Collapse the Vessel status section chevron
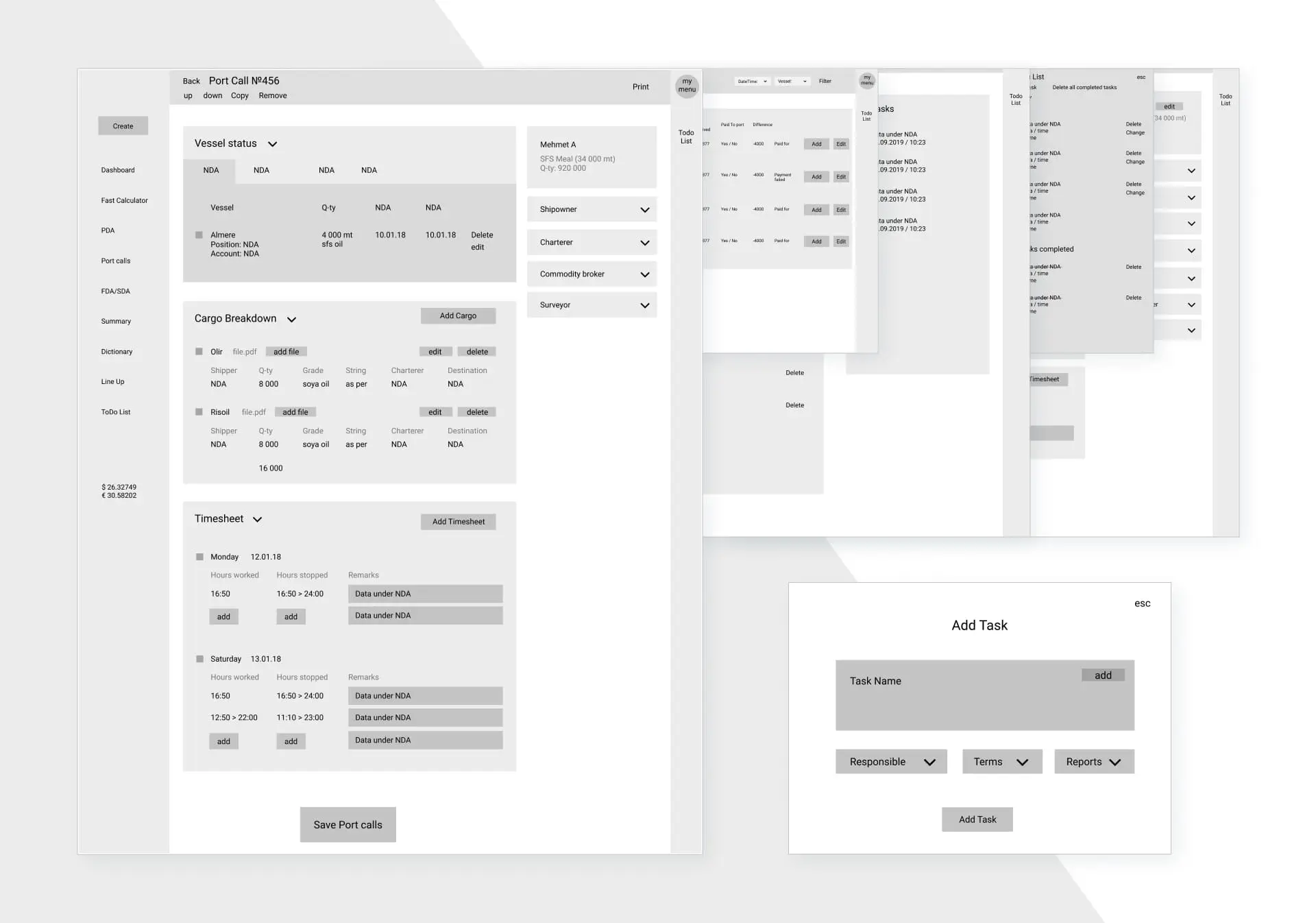1316x923 pixels. tap(272, 144)
